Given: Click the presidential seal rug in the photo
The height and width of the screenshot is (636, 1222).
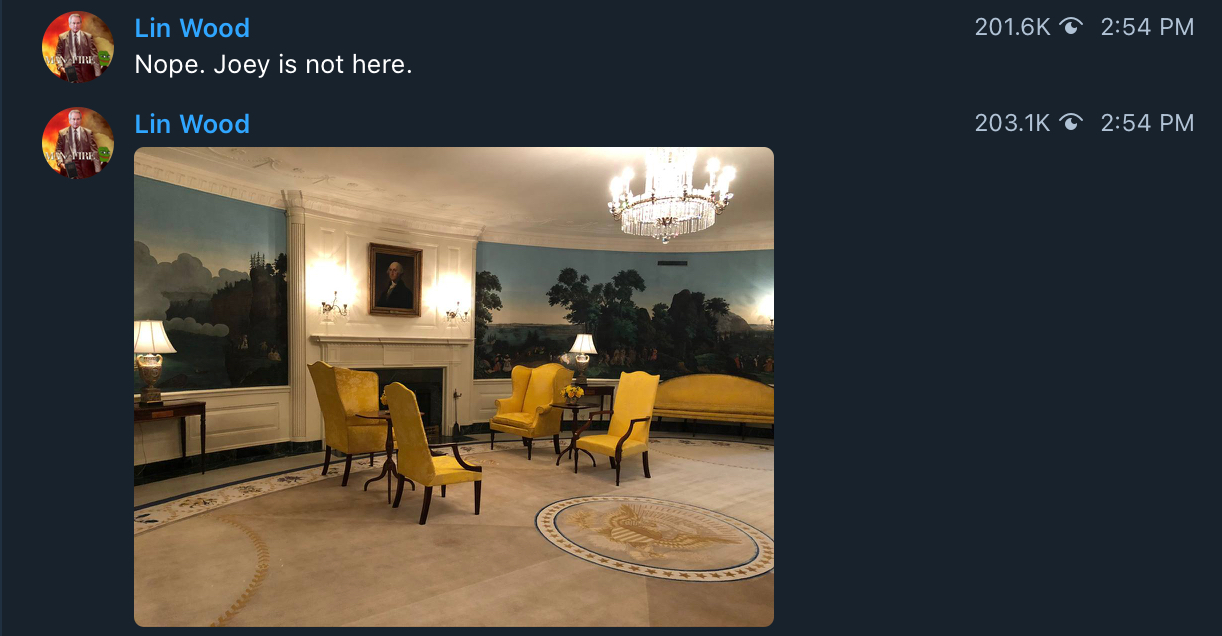Looking at the screenshot, I should pyautogui.click(x=654, y=537).
